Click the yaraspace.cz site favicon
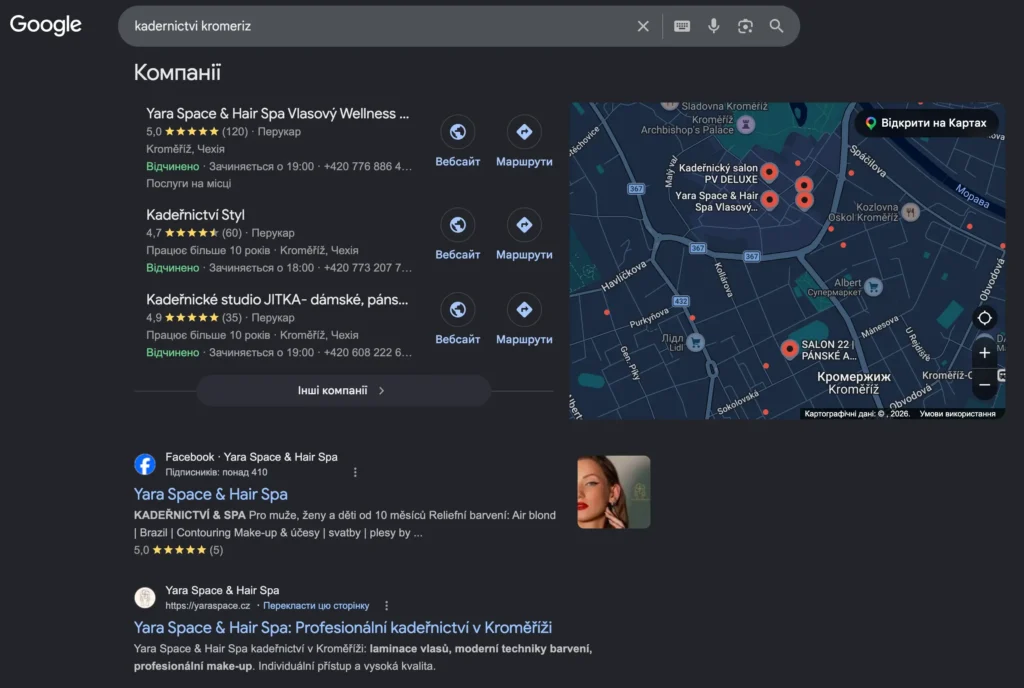This screenshot has height=688, width=1024. click(145, 597)
